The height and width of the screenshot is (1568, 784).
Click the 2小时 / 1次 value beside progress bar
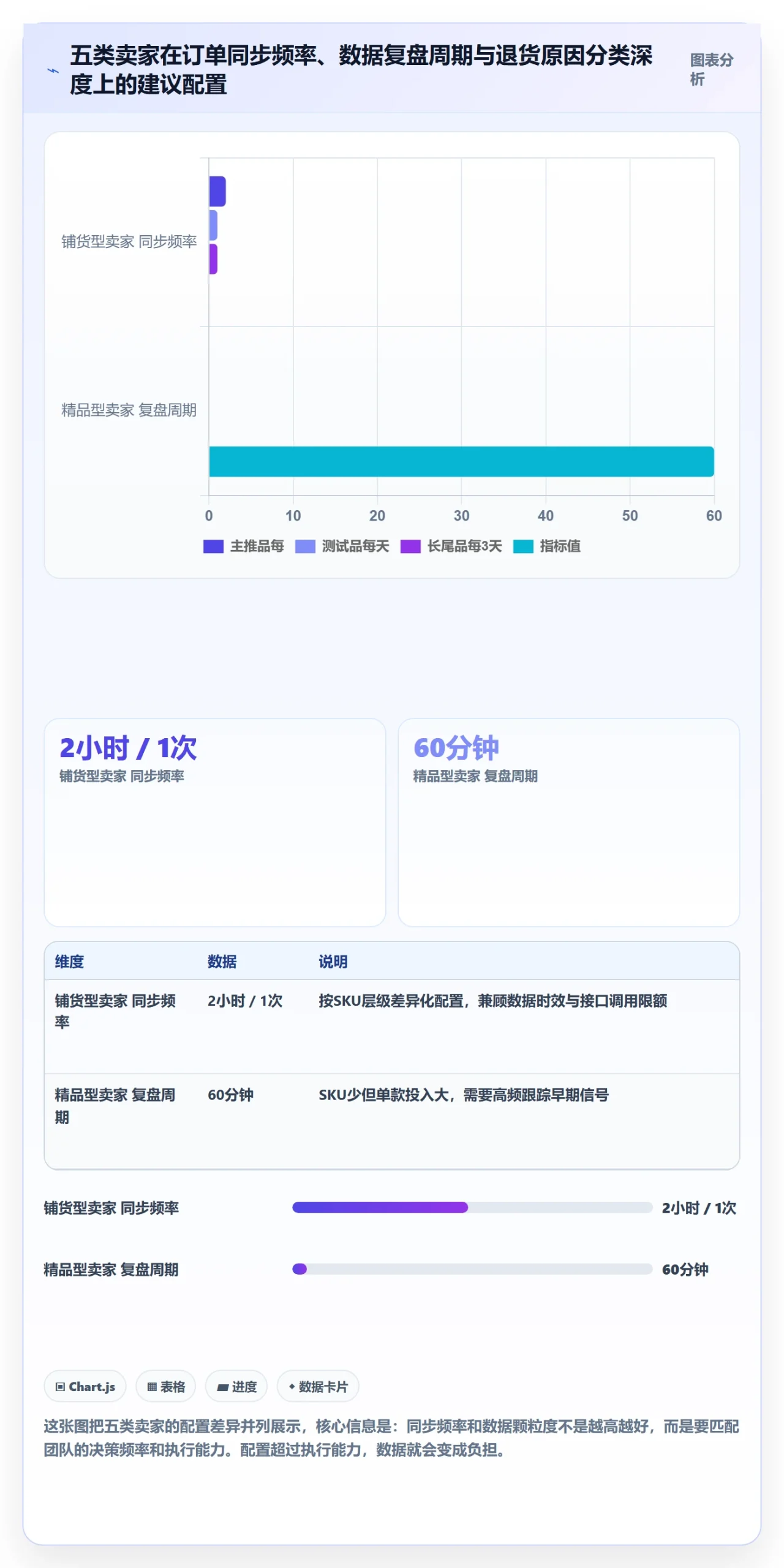coord(699,1208)
